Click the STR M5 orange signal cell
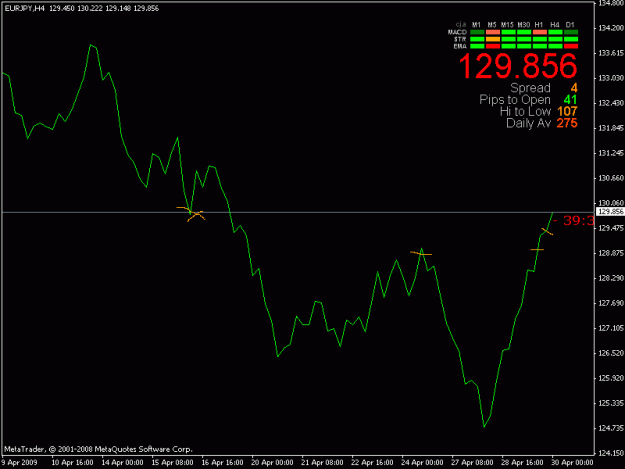 point(493,39)
